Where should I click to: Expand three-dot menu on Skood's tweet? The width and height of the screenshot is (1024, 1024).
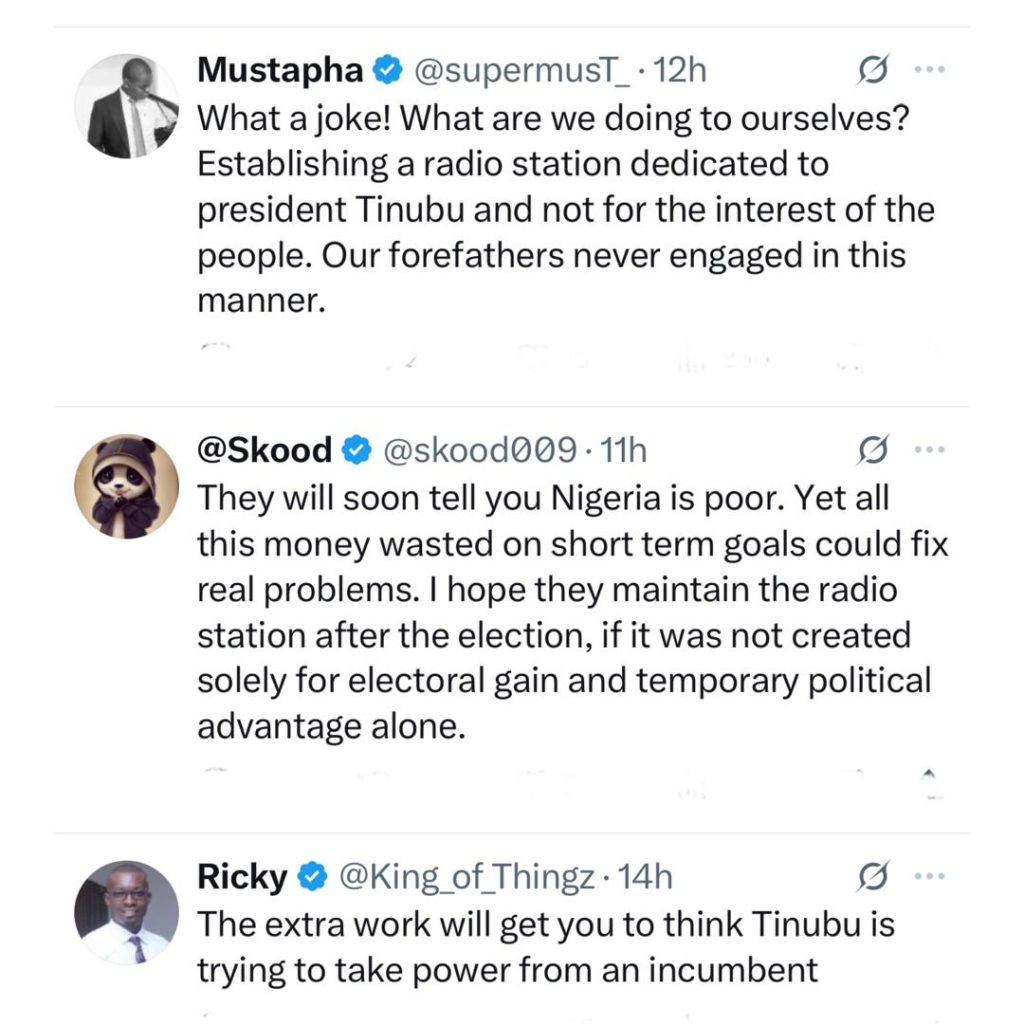pyautogui.click(x=930, y=451)
